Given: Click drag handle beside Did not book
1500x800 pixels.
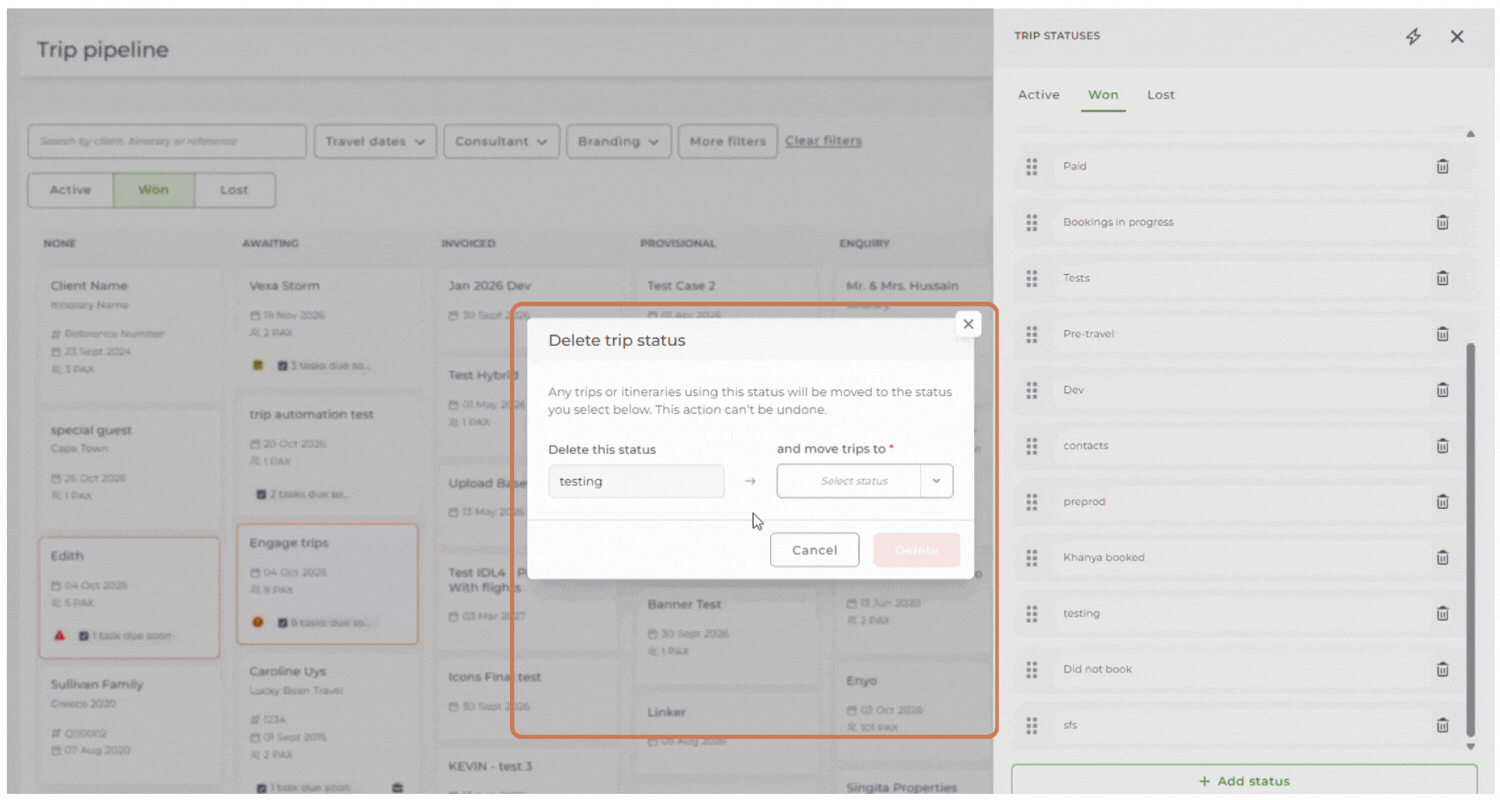Looking at the screenshot, I should (x=1032, y=670).
